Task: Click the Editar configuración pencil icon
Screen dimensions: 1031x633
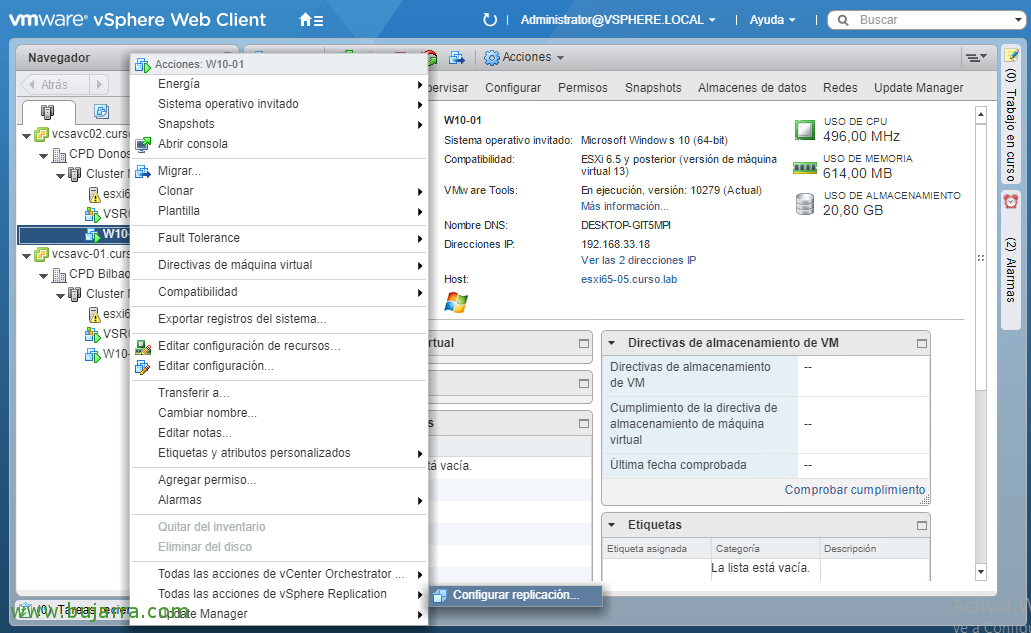Action: pos(143,367)
